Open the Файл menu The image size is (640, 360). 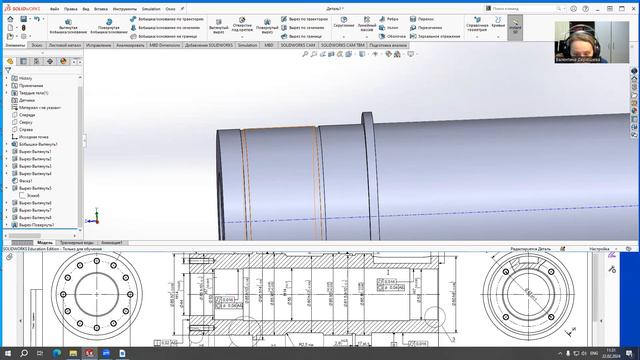[x=54, y=9]
